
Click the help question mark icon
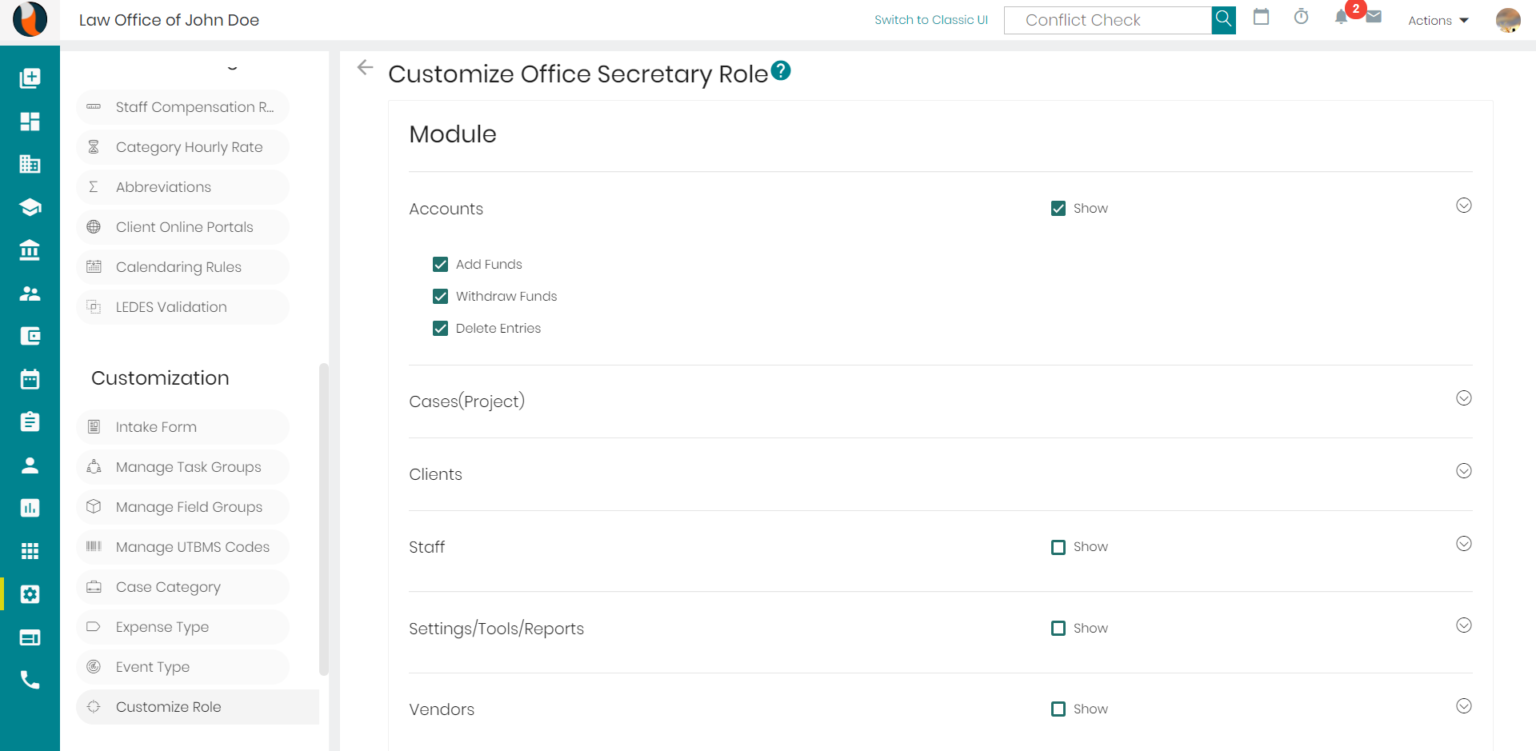pos(781,71)
